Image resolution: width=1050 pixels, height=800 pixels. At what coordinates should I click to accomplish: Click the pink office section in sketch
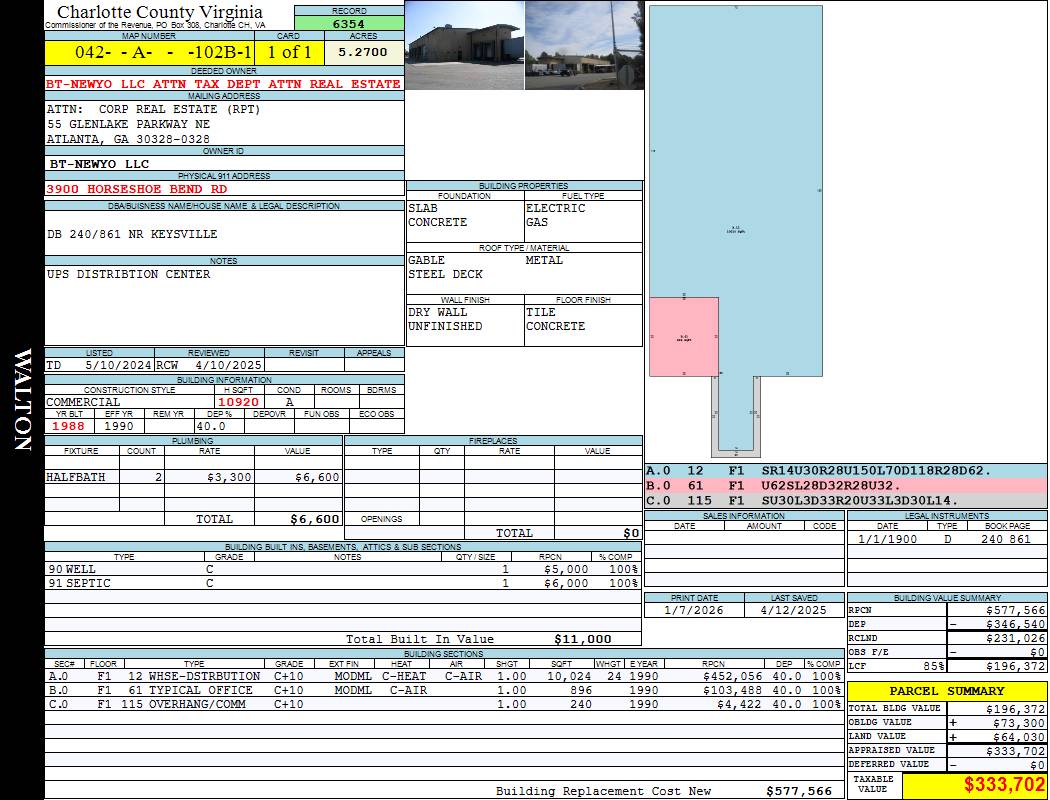[x=683, y=336]
